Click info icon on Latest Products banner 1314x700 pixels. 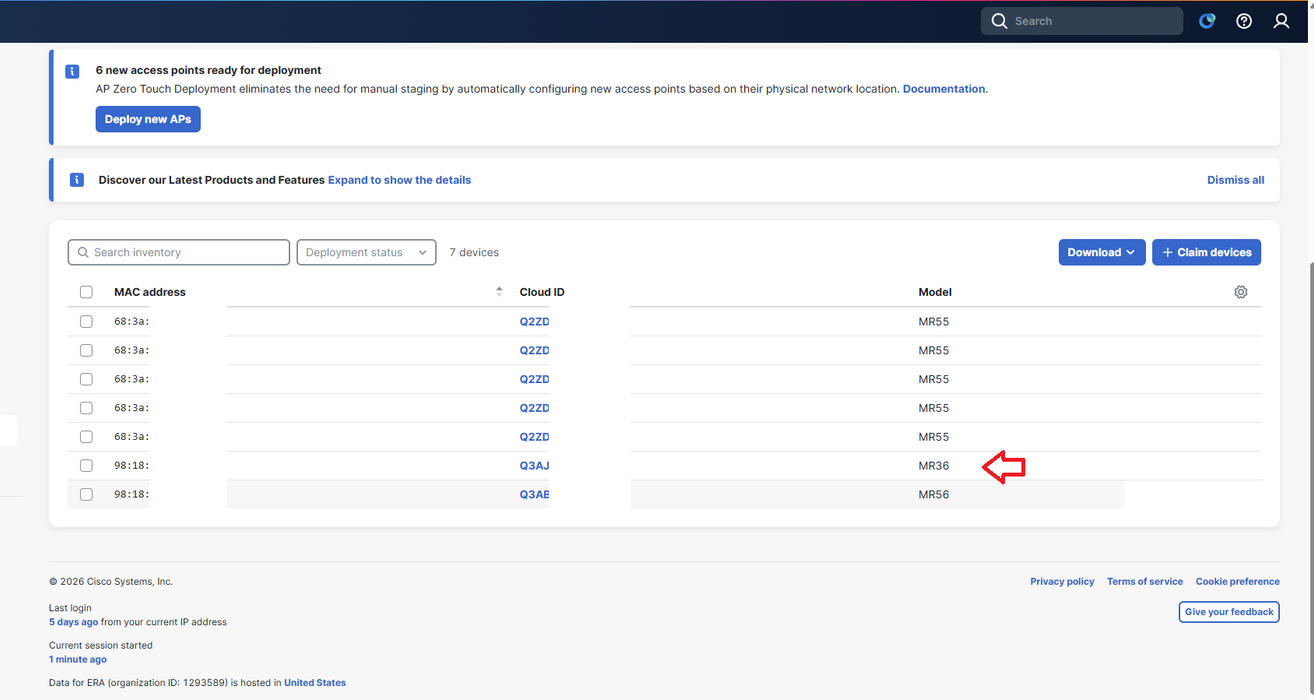[x=77, y=180]
